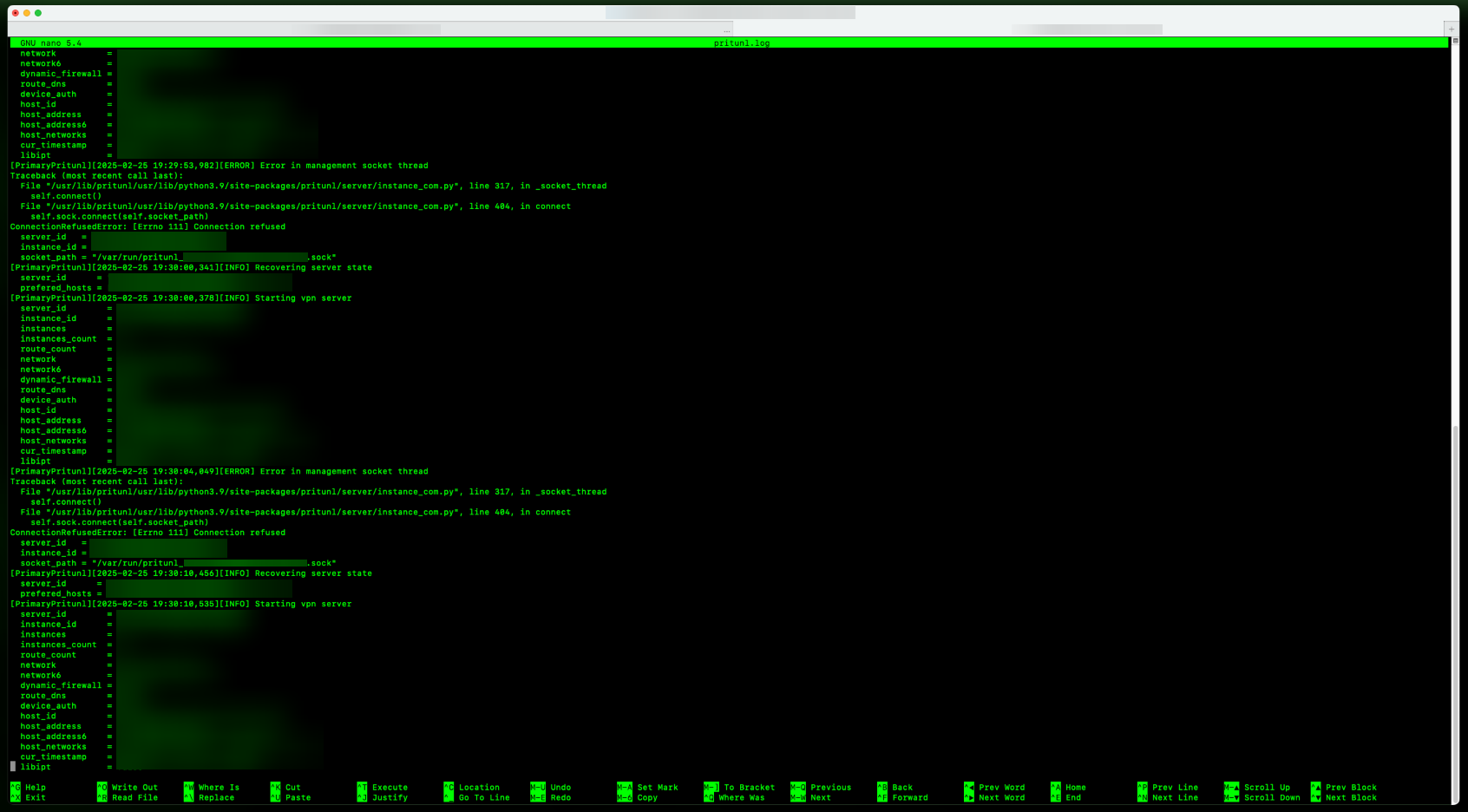Select the Scroll Up shortcut
The width and height of the screenshot is (1468, 812).
click(x=1267, y=788)
